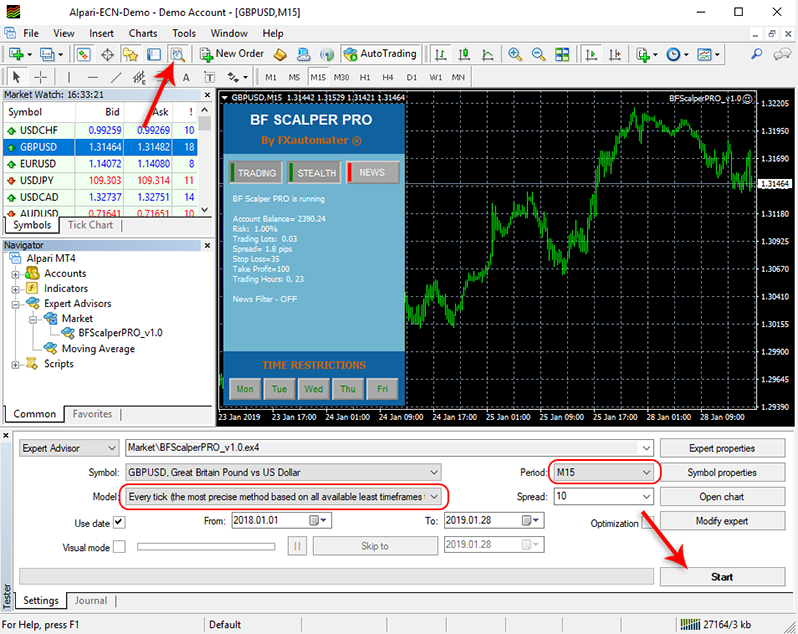Viewport: 798px width, 634px height.
Task: Switch to the Journal tab in tester
Action: (x=91, y=600)
